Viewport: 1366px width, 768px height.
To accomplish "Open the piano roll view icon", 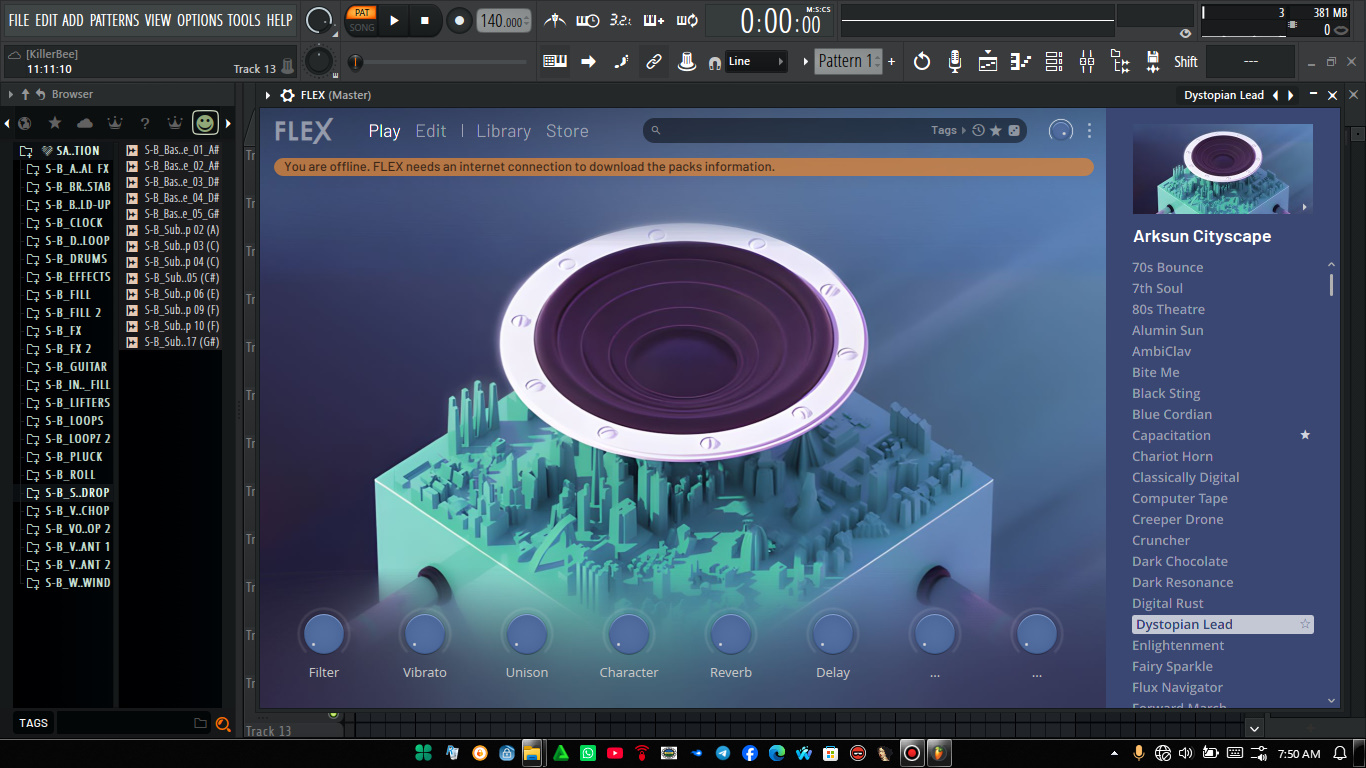I will (1021, 61).
